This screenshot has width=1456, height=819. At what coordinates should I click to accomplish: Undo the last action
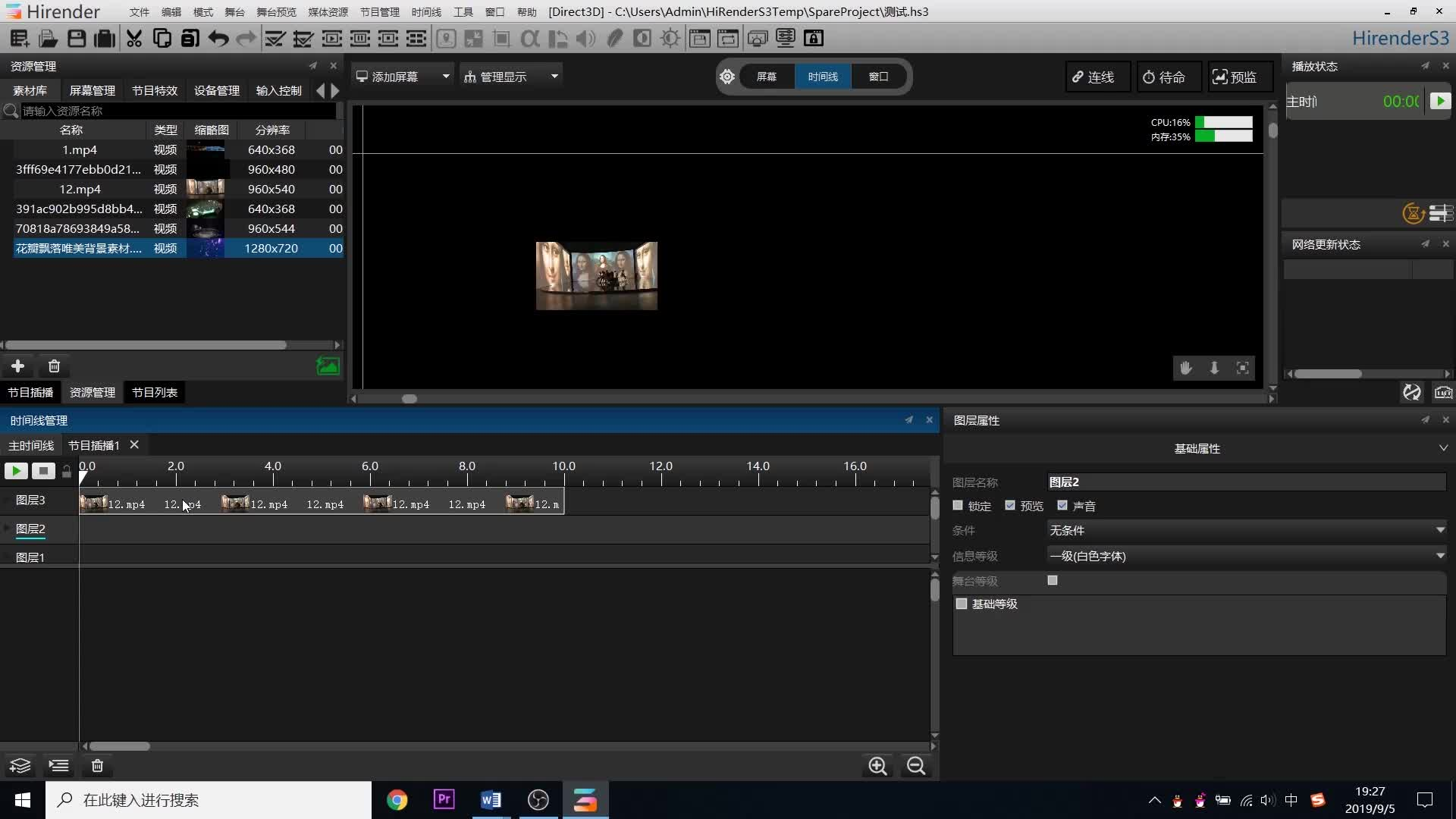[218, 38]
